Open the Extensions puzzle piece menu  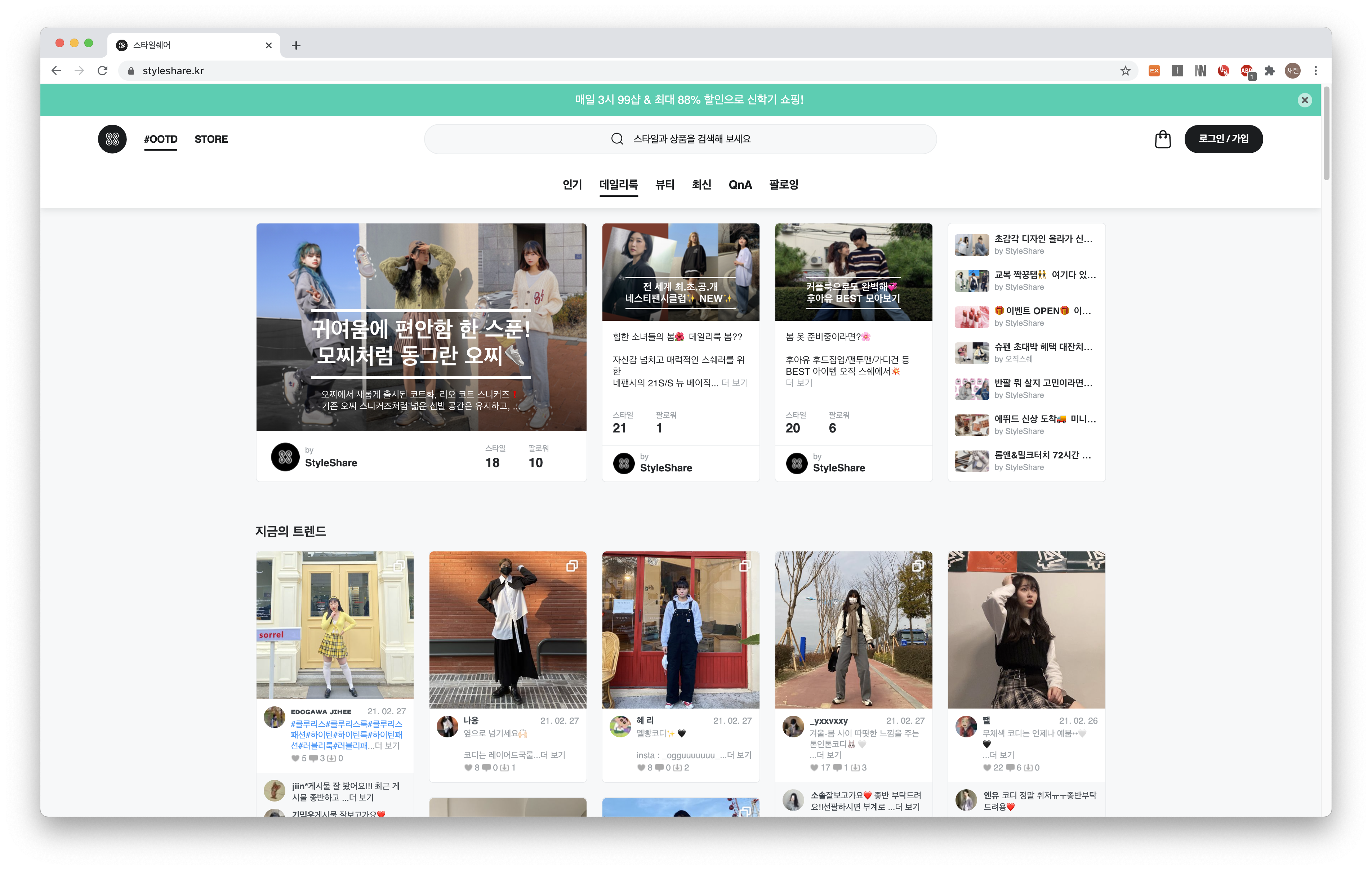coord(1269,71)
